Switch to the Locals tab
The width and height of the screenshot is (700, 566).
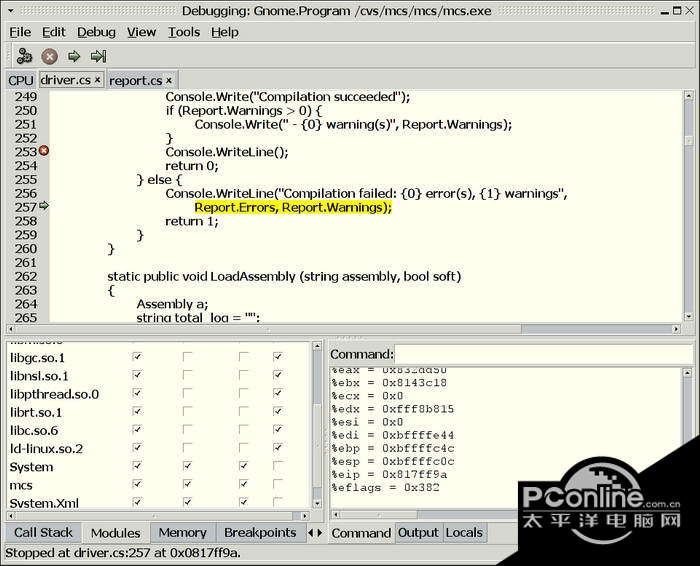464,533
